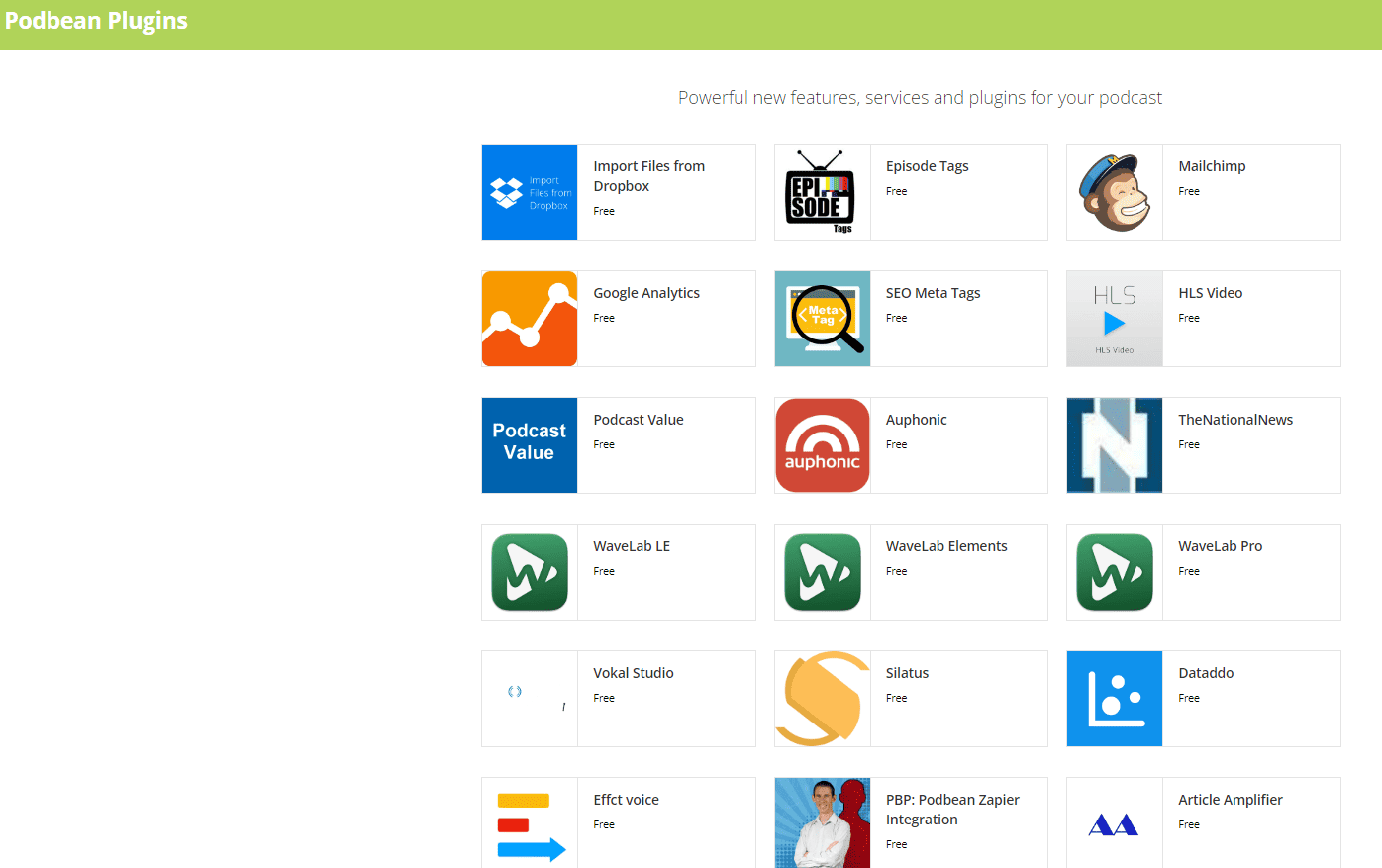Click the Free label under HLS Video

(x=1189, y=318)
